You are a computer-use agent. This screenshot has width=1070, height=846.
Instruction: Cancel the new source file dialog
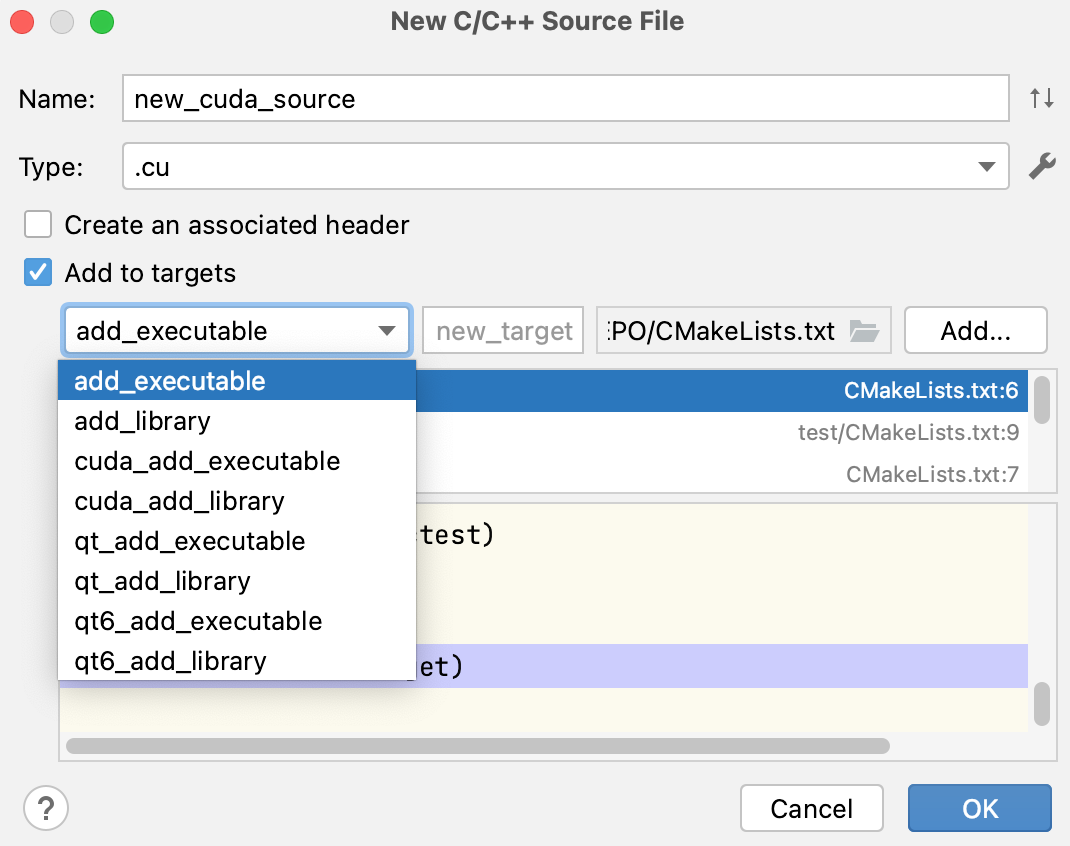pos(811,808)
